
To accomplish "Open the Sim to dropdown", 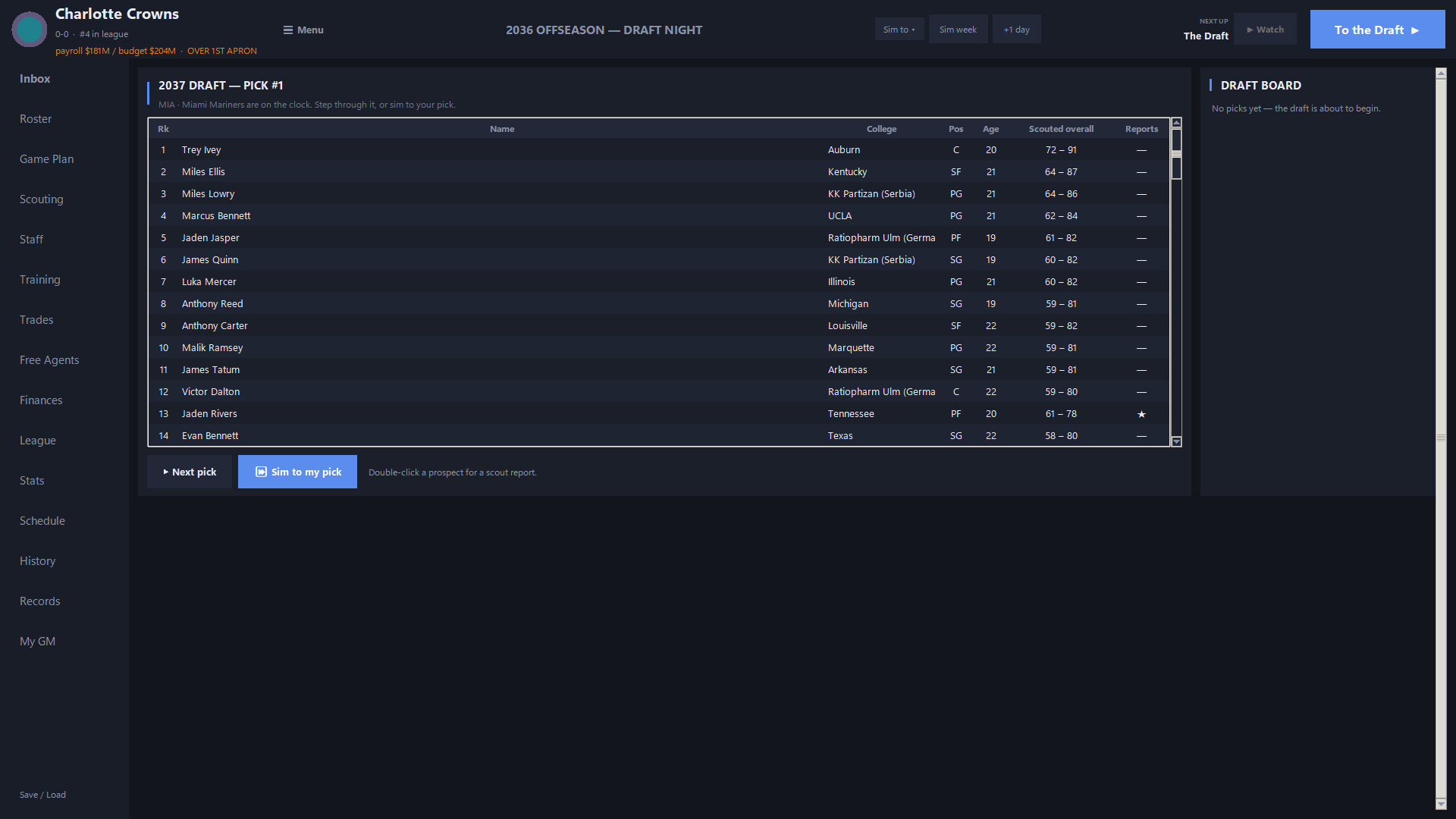I will pos(899,30).
